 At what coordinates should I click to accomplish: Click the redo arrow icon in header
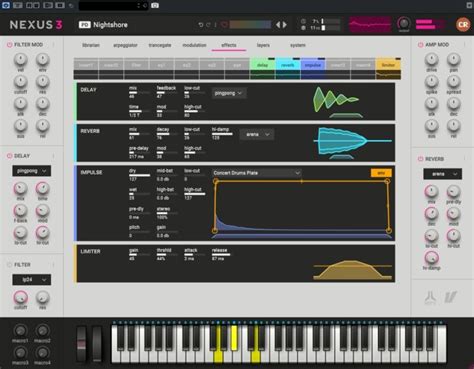tap(208, 25)
